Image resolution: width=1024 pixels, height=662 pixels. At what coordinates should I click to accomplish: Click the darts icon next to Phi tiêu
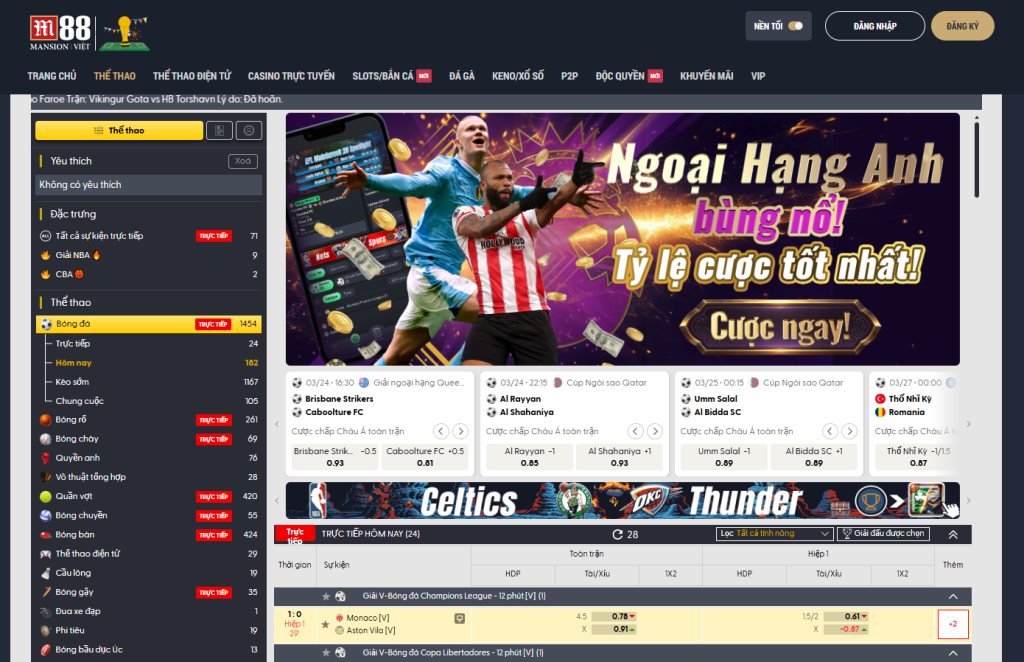[x=46, y=631]
